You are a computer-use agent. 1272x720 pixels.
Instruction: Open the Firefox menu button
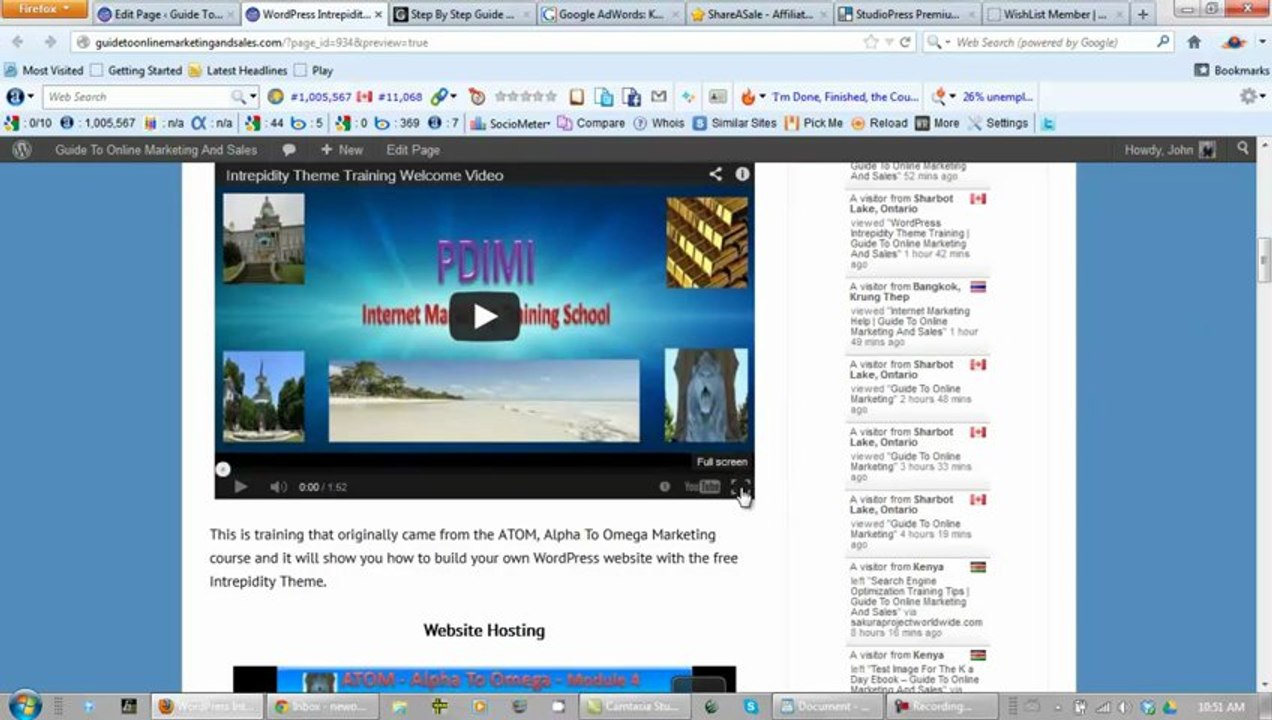(x=45, y=9)
